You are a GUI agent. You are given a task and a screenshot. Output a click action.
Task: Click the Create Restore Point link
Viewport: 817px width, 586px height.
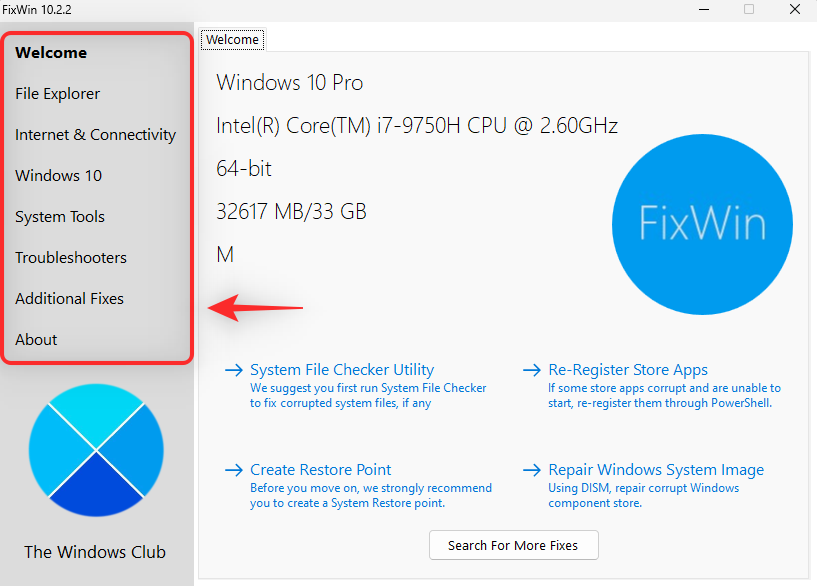pyautogui.click(x=320, y=470)
